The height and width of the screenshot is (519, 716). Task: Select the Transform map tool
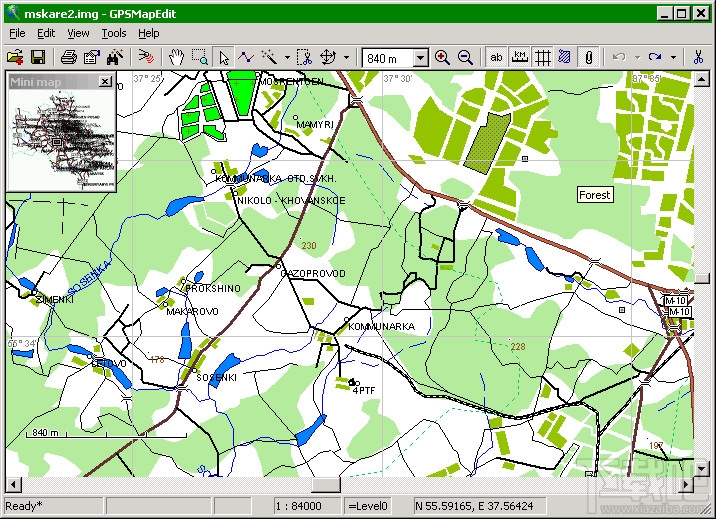(x=328, y=58)
